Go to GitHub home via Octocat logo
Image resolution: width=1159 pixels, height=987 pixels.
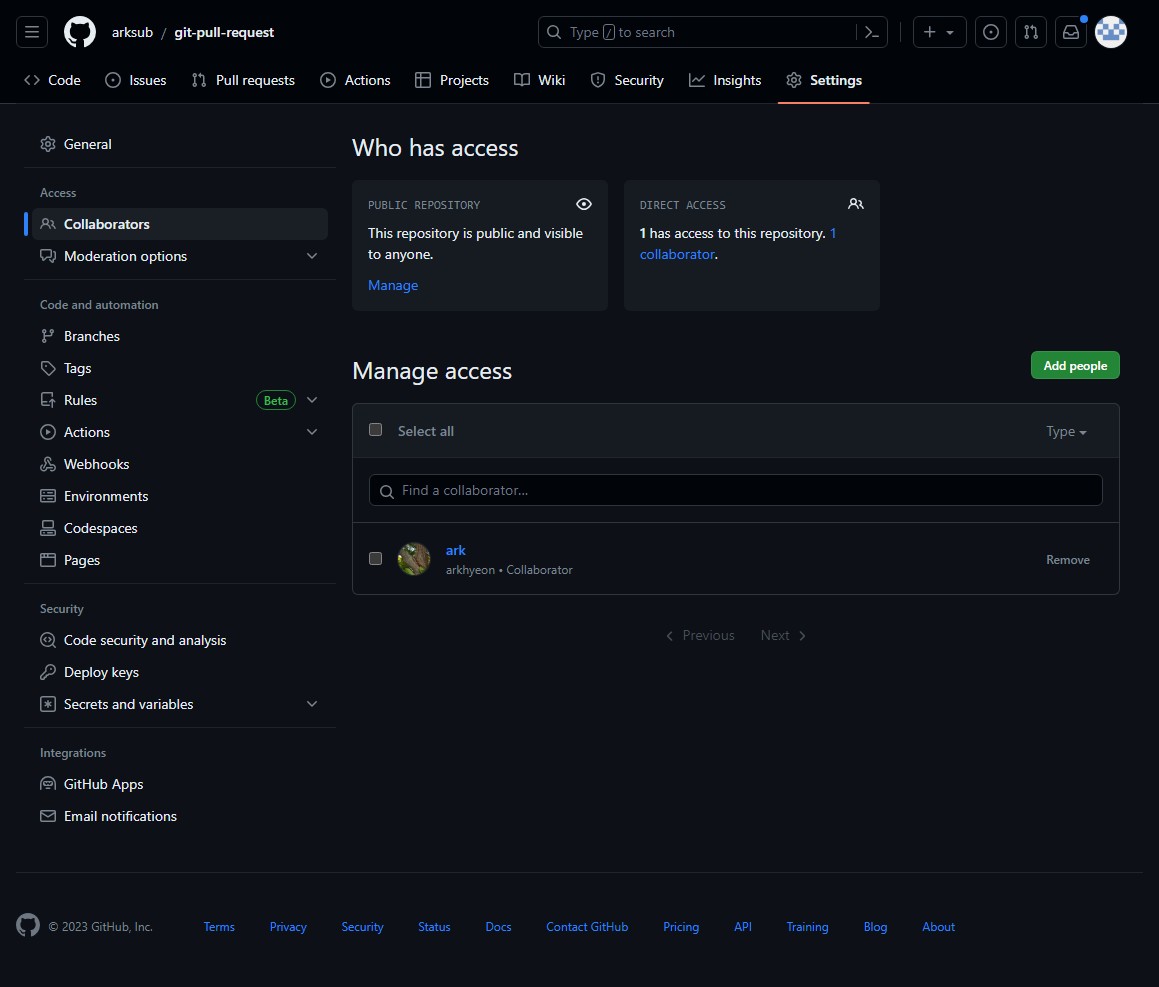click(80, 32)
